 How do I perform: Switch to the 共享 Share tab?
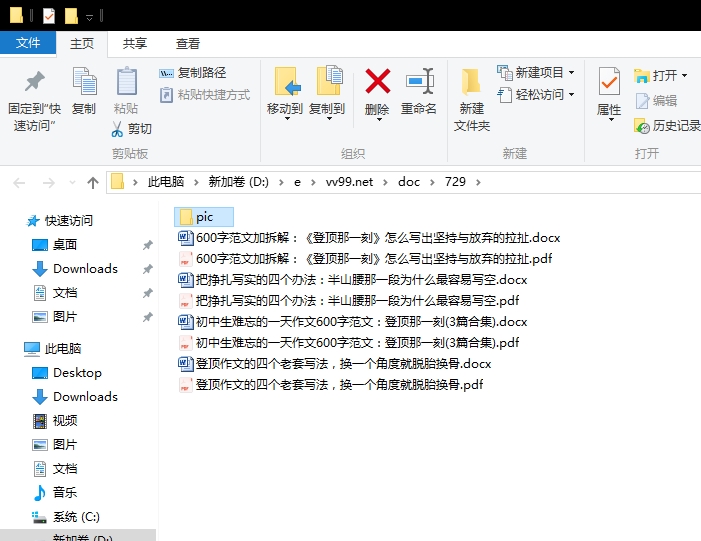coord(135,43)
